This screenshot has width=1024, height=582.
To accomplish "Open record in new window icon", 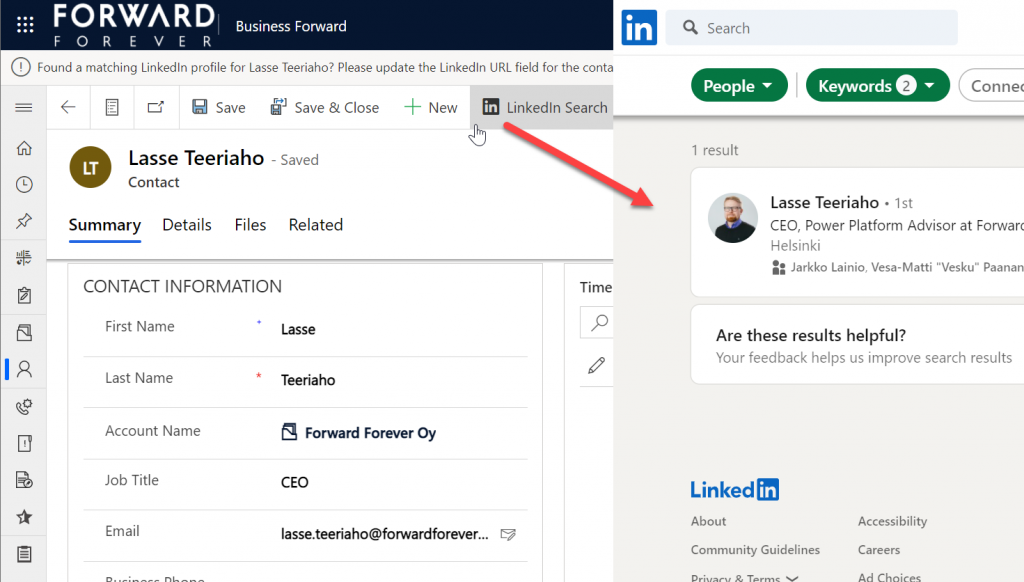I will [x=155, y=106].
